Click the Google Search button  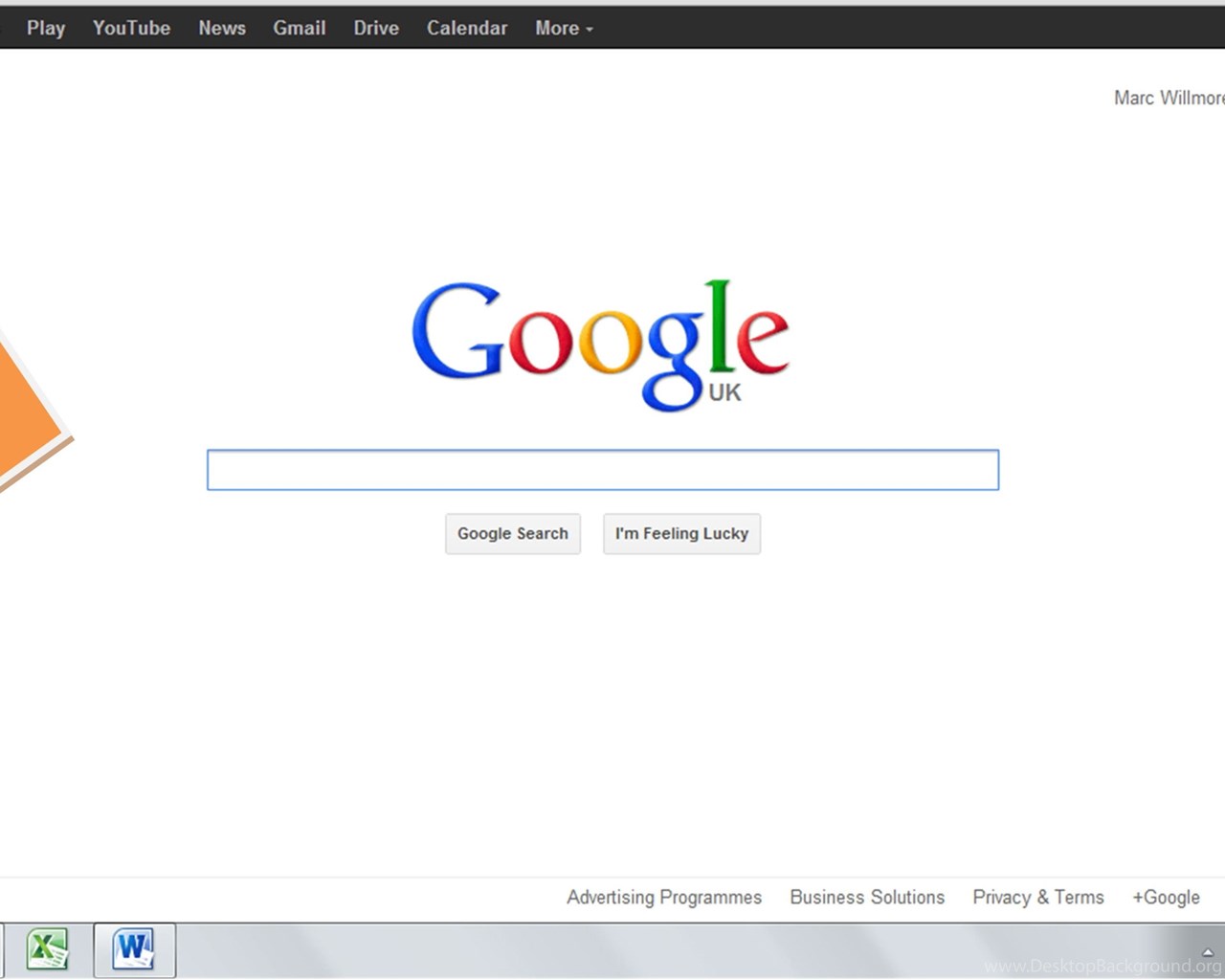pyautogui.click(x=513, y=534)
